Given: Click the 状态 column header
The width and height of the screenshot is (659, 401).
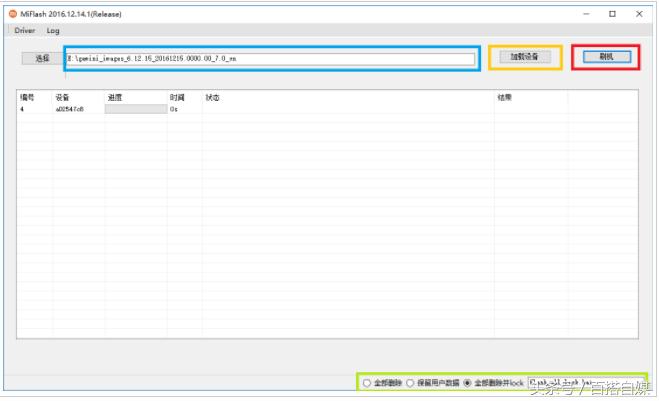Looking at the screenshot, I should [212, 97].
